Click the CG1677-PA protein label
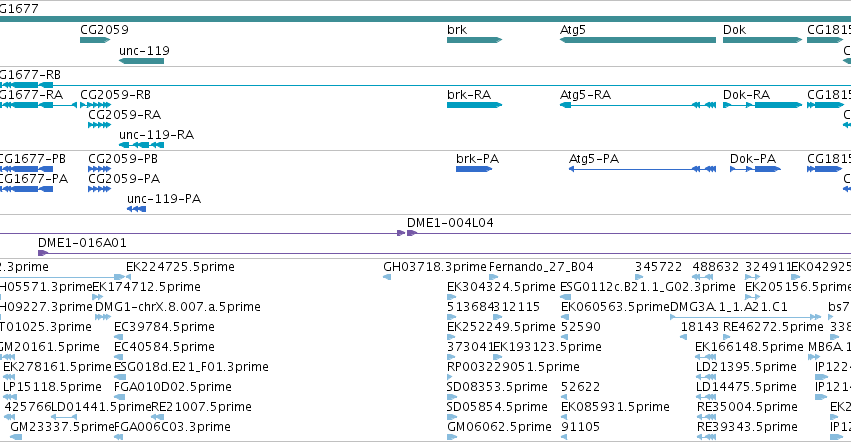This screenshot has width=851, height=442. pos(34,179)
